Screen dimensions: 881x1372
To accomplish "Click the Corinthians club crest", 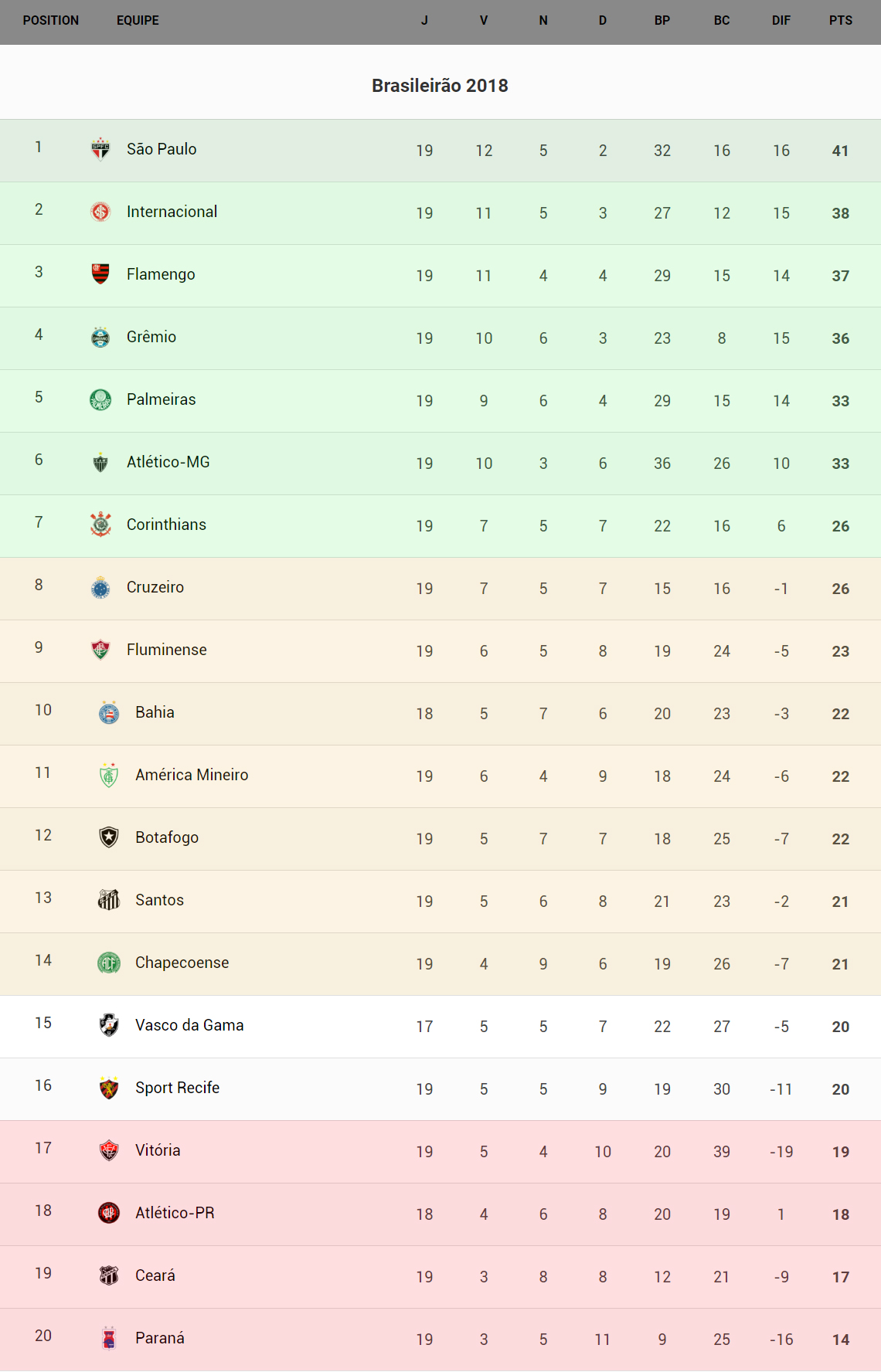I will (100, 525).
